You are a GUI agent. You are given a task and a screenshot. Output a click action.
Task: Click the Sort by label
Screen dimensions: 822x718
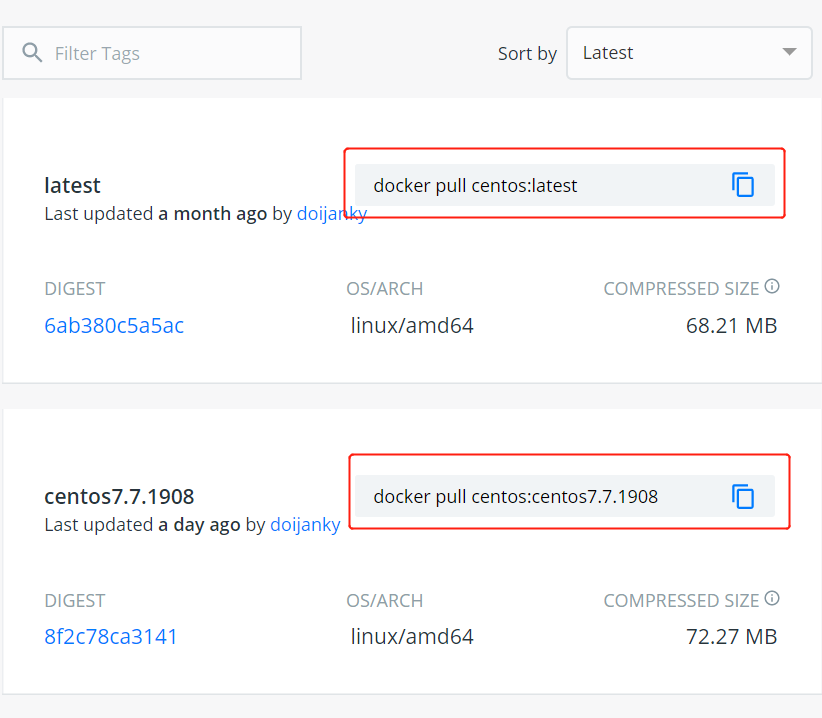click(x=527, y=53)
